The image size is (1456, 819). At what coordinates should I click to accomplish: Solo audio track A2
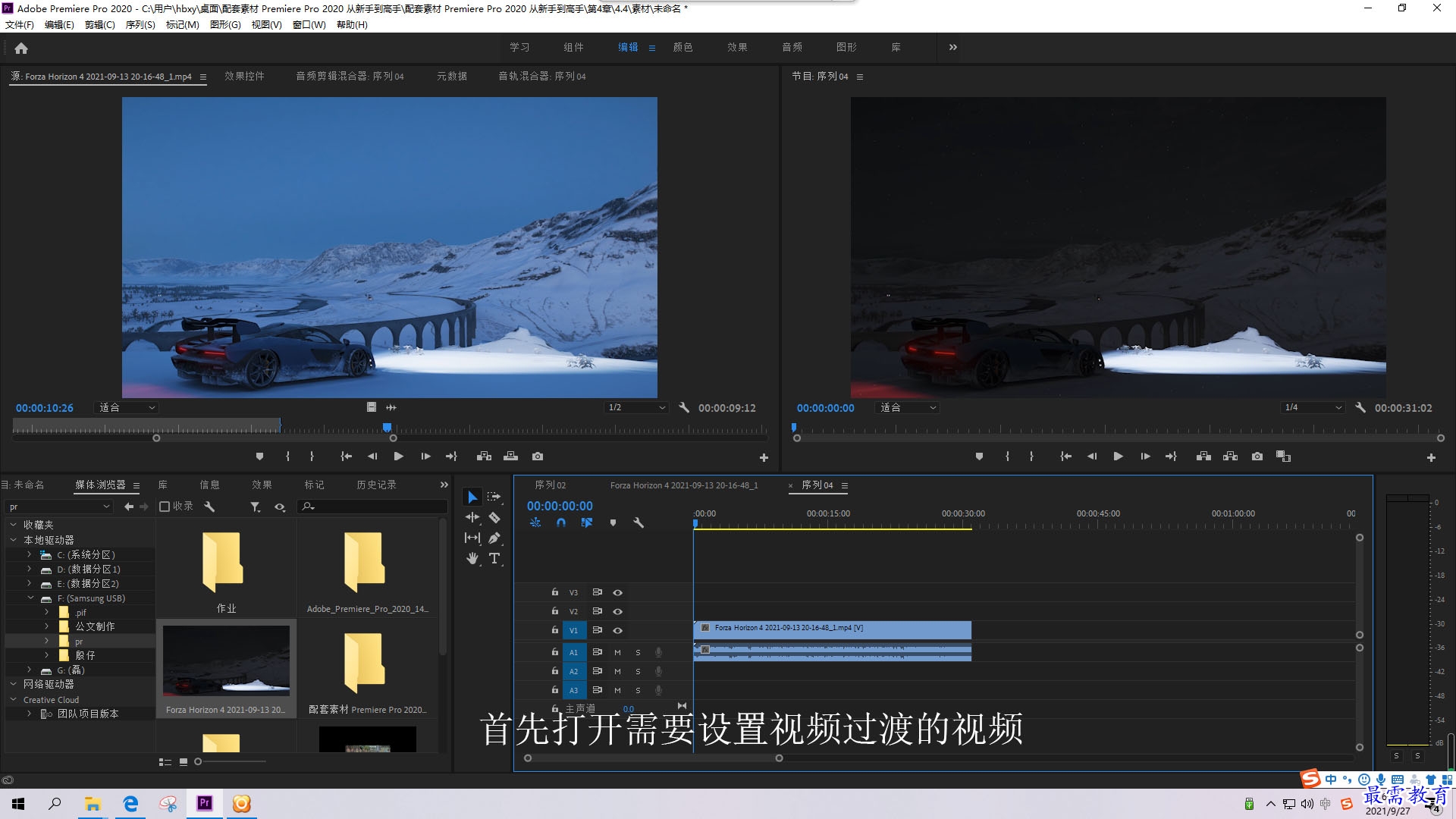(x=638, y=671)
